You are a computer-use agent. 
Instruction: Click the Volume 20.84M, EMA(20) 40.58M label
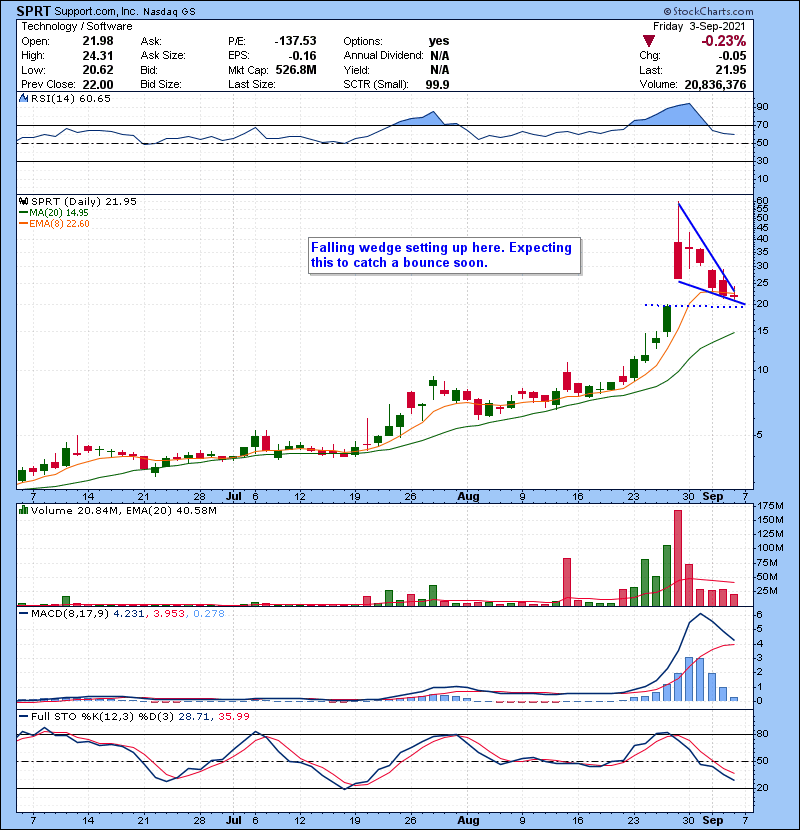pos(124,510)
